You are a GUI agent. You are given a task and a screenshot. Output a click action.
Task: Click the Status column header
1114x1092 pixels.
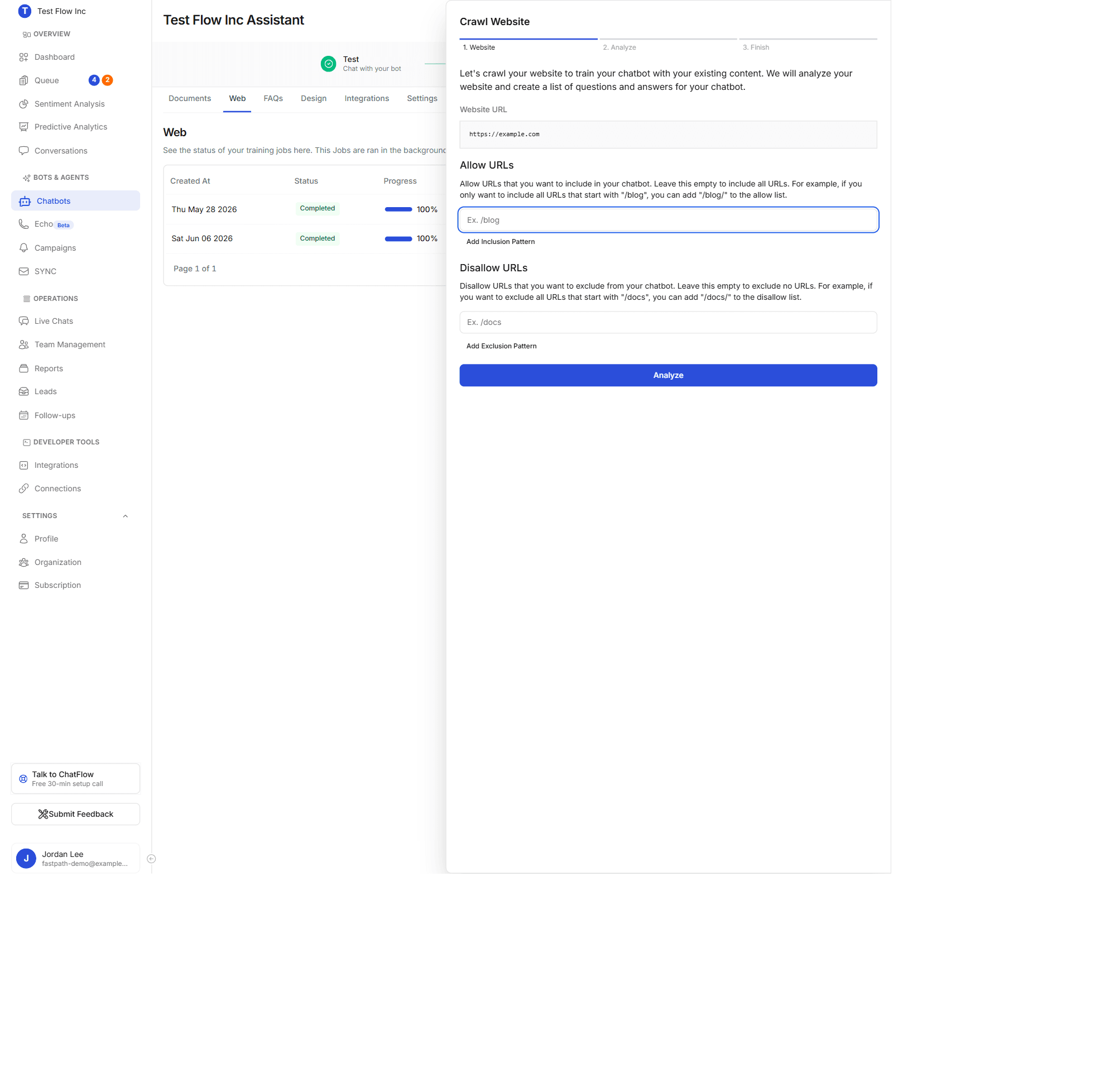tap(306, 181)
